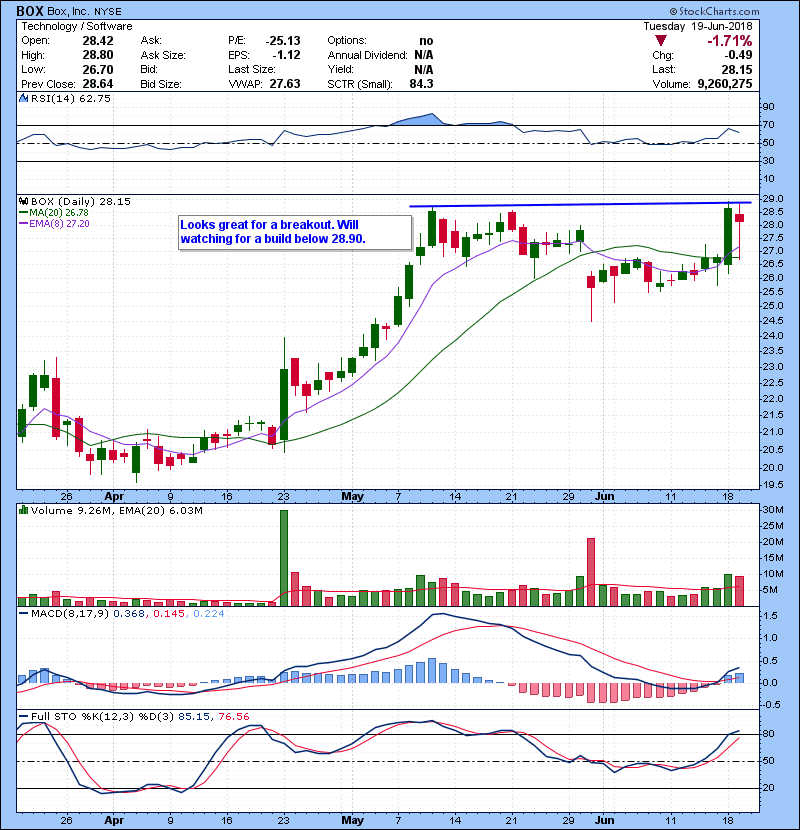Click the 19.5 label on the price axis
This screenshot has width=800, height=830.
(x=774, y=484)
